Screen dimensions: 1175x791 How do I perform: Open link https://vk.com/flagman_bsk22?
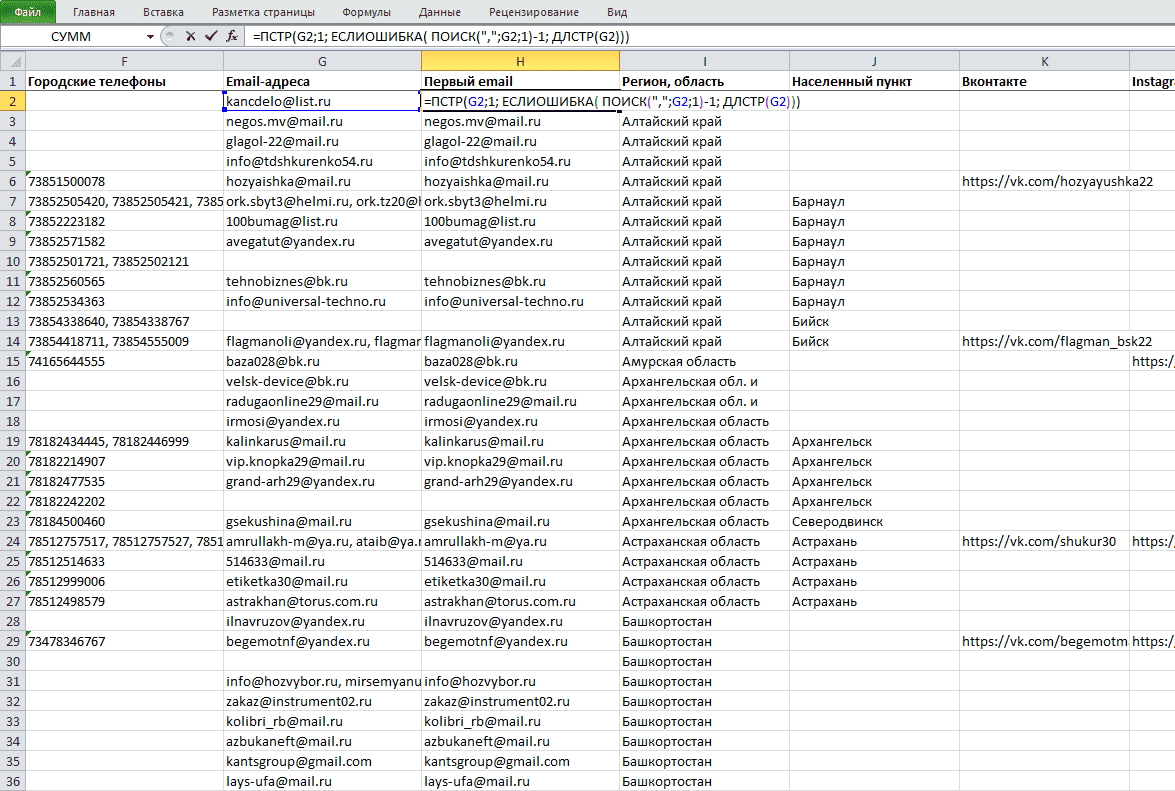(x=1057, y=341)
